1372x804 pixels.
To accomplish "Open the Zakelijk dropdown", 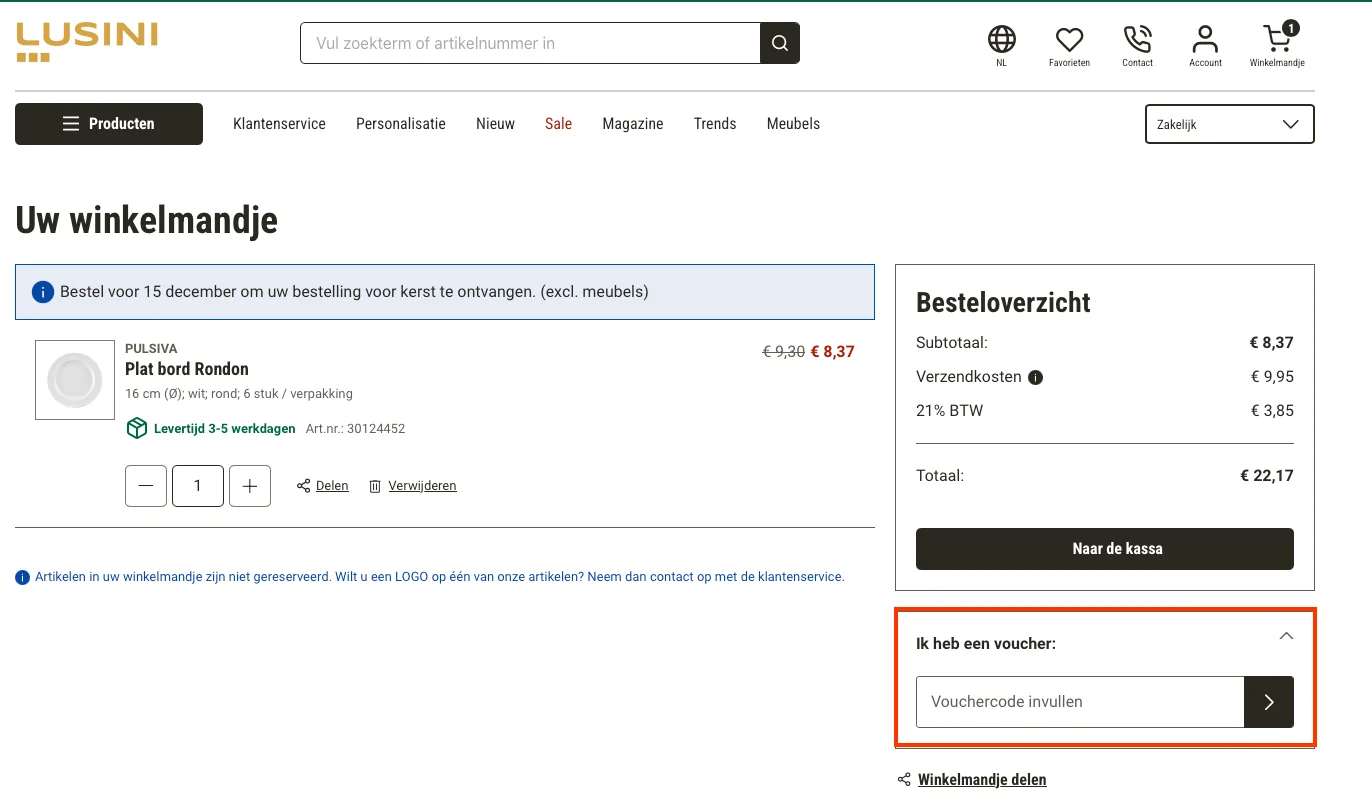I will pyautogui.click(x=1229, y=123).
